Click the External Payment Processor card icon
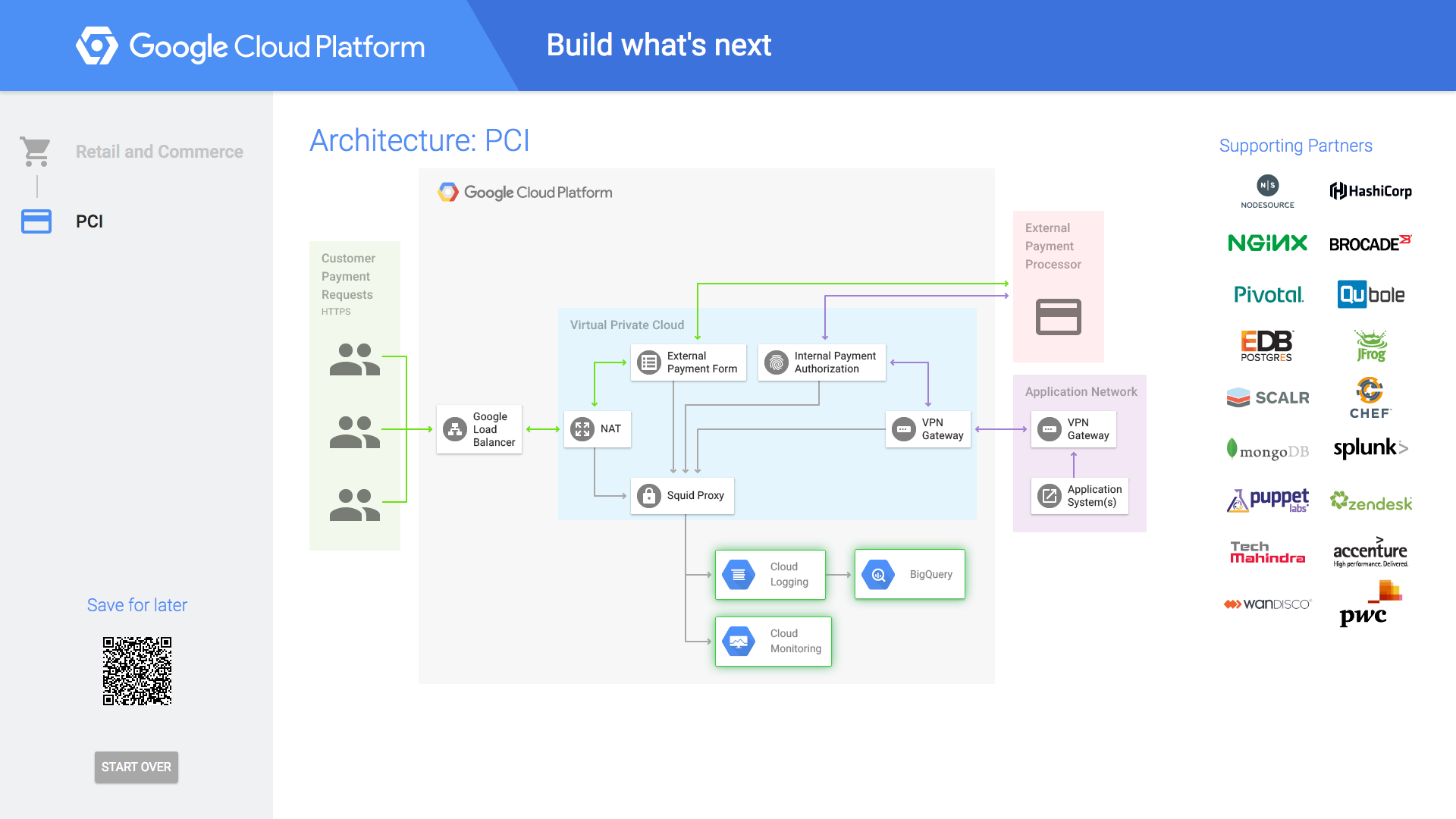1456x819 pixels. point(1059,317)
